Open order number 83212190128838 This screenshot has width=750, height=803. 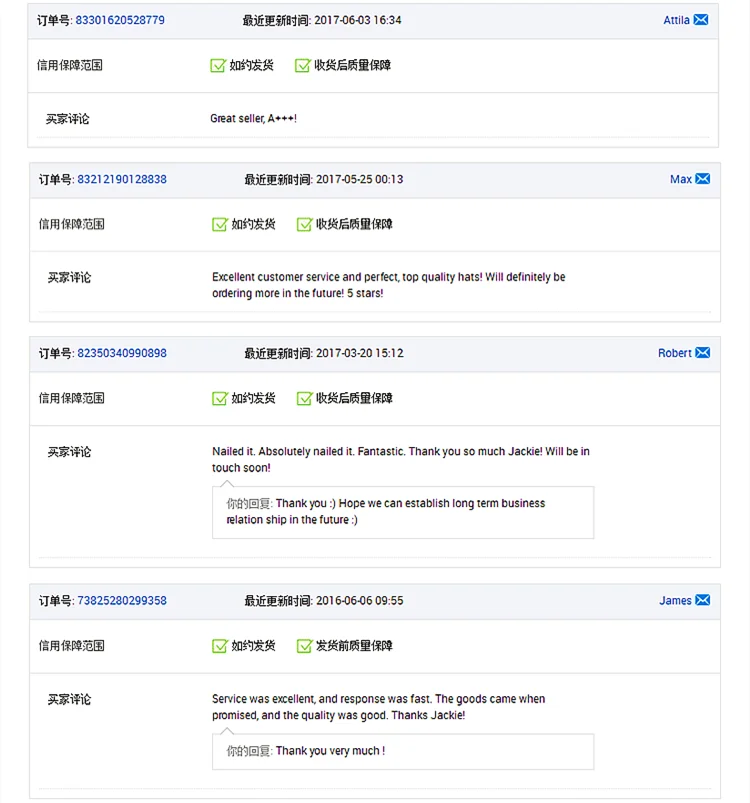tap(122, 179)
